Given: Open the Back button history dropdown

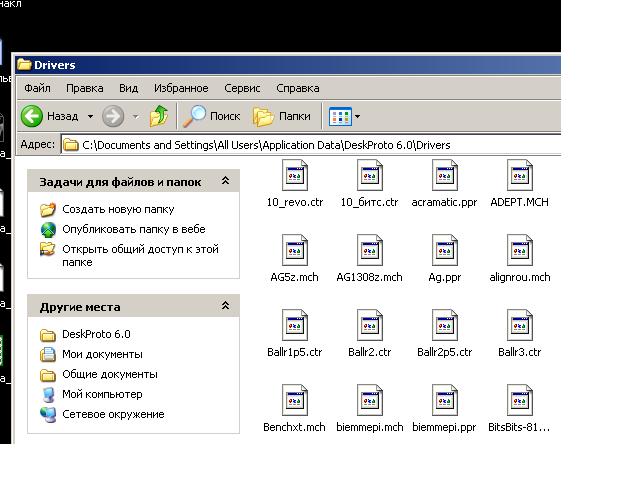Looking at the screenshot, I should [90, 117].
